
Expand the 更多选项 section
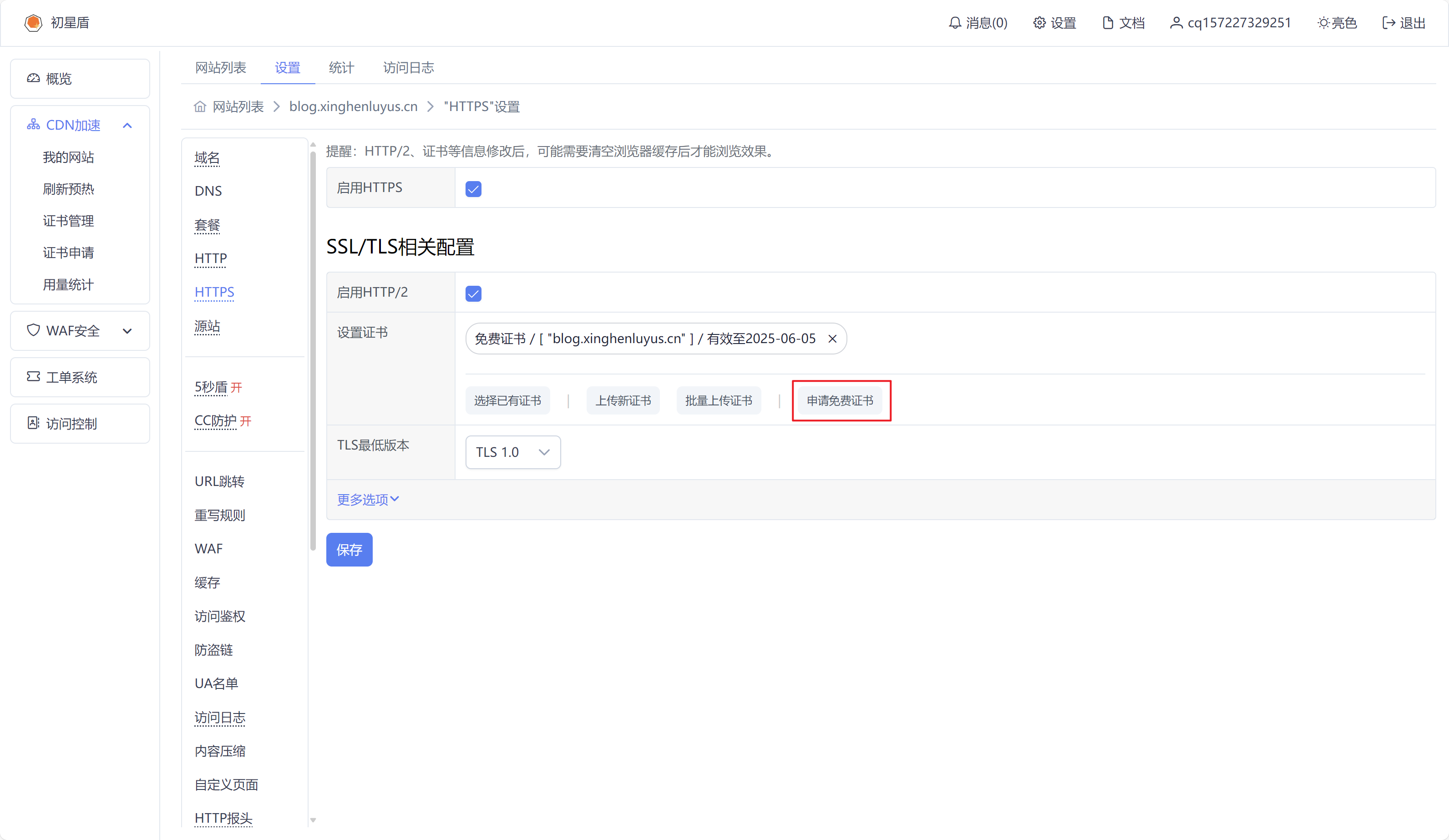click(368, 500)
